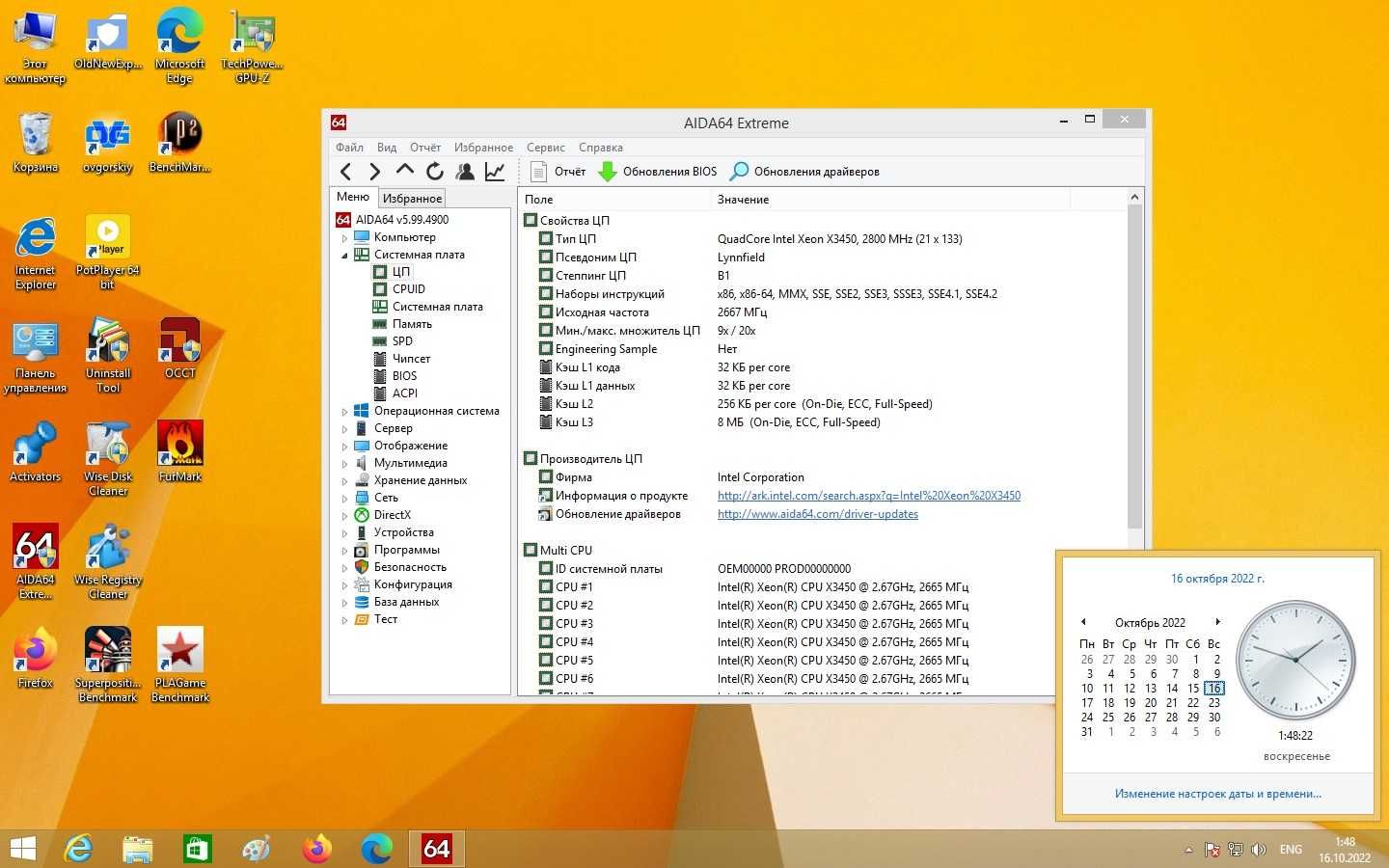Open the Файл menu
Viewport: 1389px width, 868px height.
tap(349, 148)
